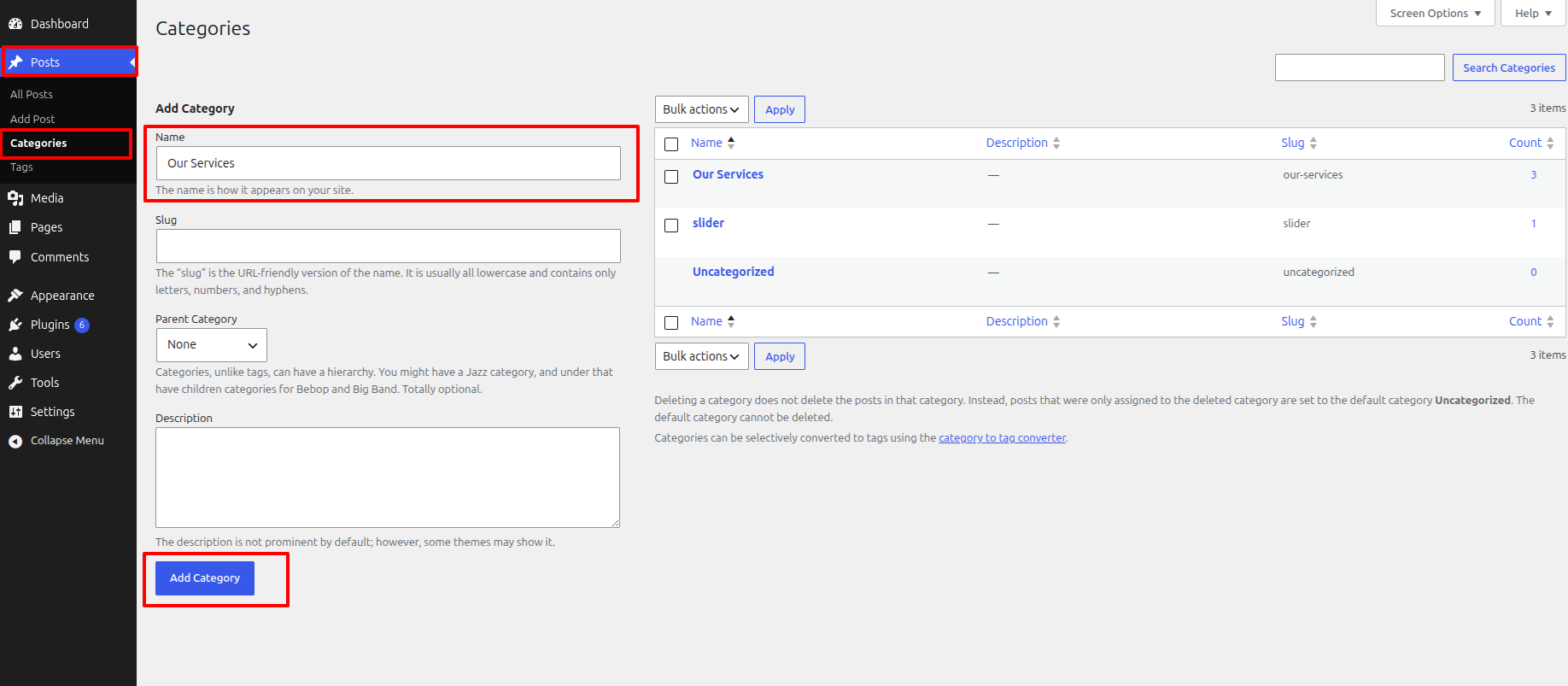This screenshot has height=686, width=1568.
Task: Click the Posts pushpin icon
Action: pos(15,62)
